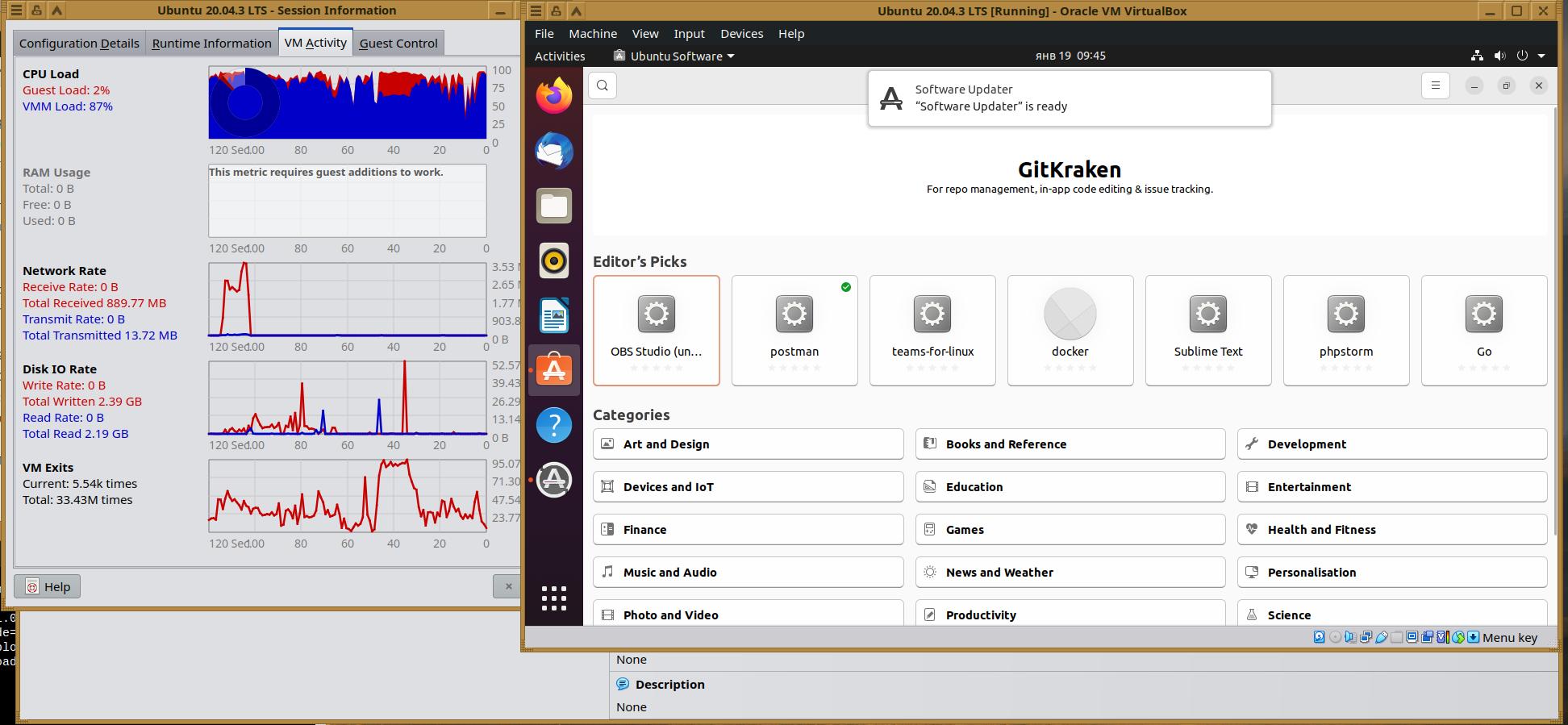This screenshot has height=725, width=1568.
Task: Open the Devices menu
Action: tap(742, 33)
